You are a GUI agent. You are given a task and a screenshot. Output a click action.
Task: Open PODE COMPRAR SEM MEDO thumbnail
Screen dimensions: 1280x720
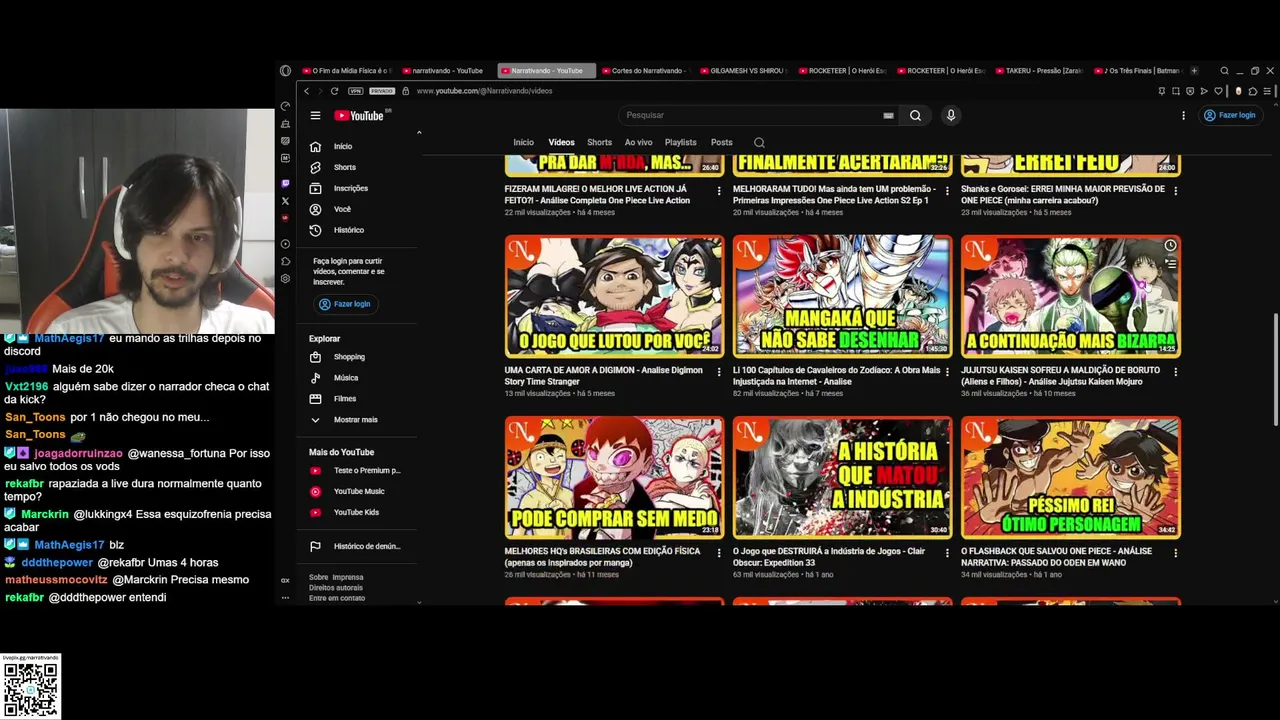click(x=614, y=478)
